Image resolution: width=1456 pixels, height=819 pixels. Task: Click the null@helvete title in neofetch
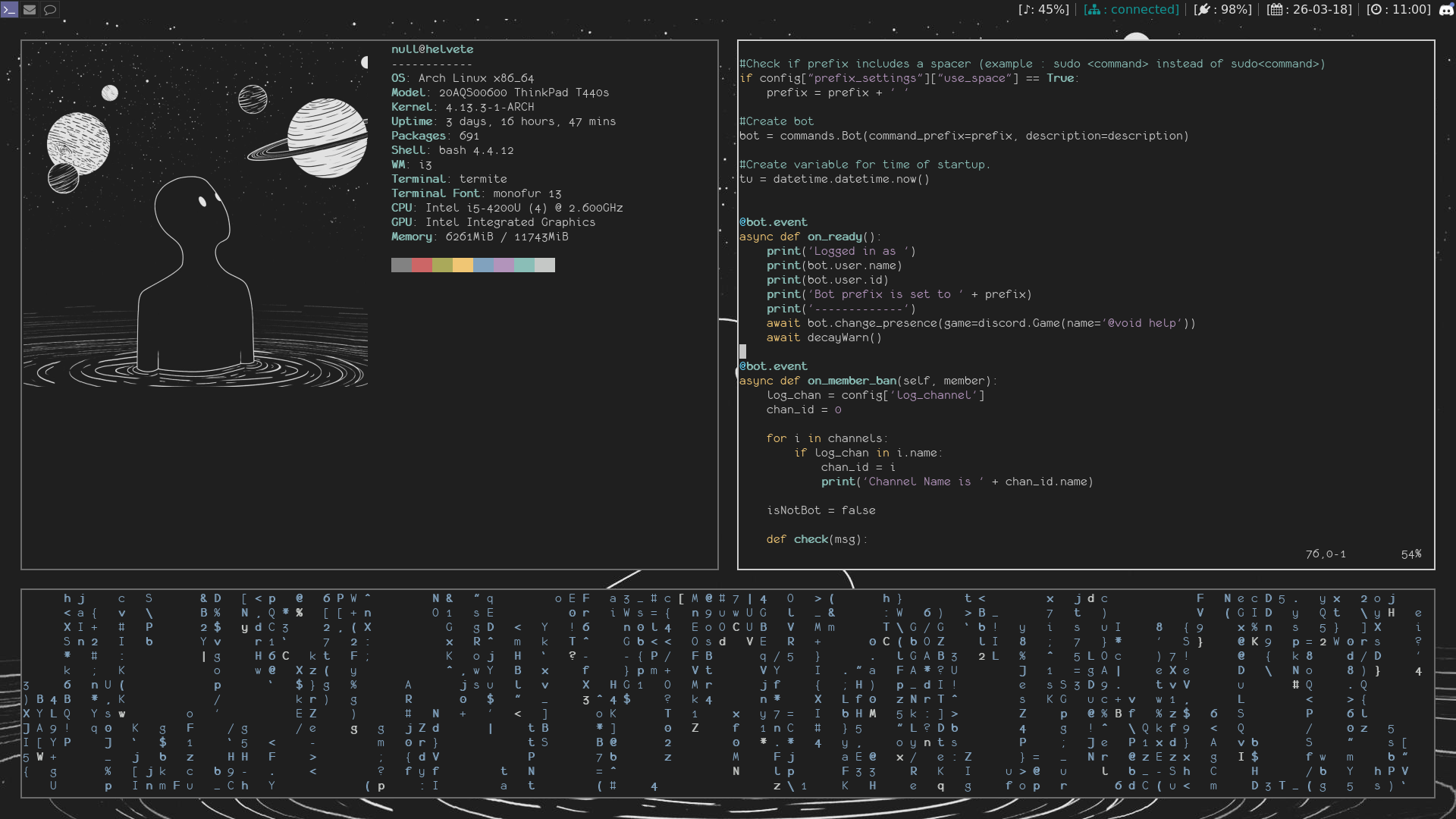(432, 49)
